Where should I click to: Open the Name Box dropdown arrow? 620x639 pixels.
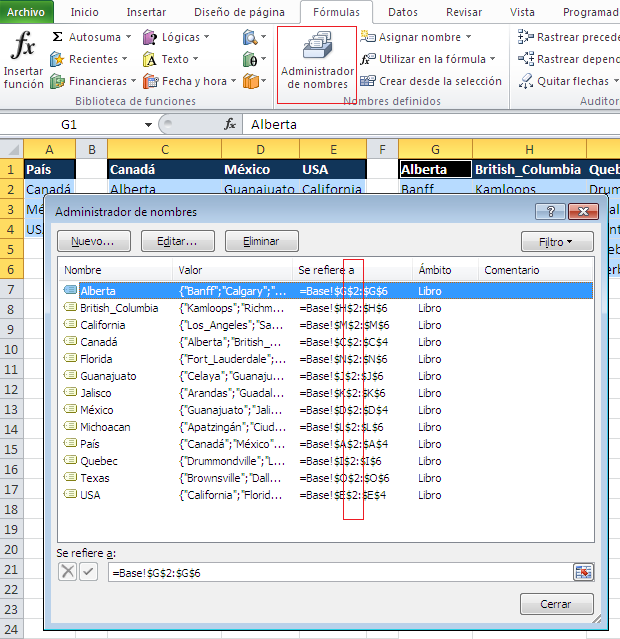pos(149,125)
